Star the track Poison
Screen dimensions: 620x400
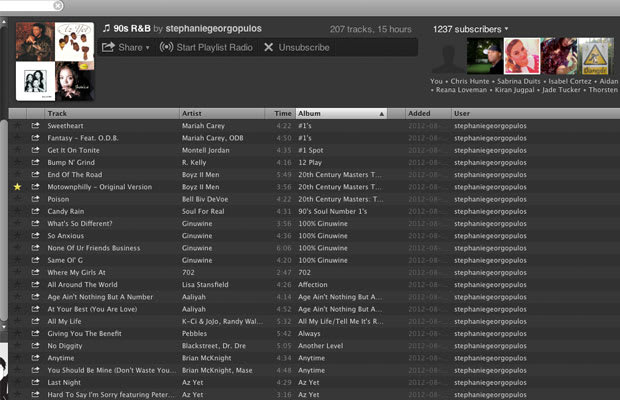click(x=17, y=199)
